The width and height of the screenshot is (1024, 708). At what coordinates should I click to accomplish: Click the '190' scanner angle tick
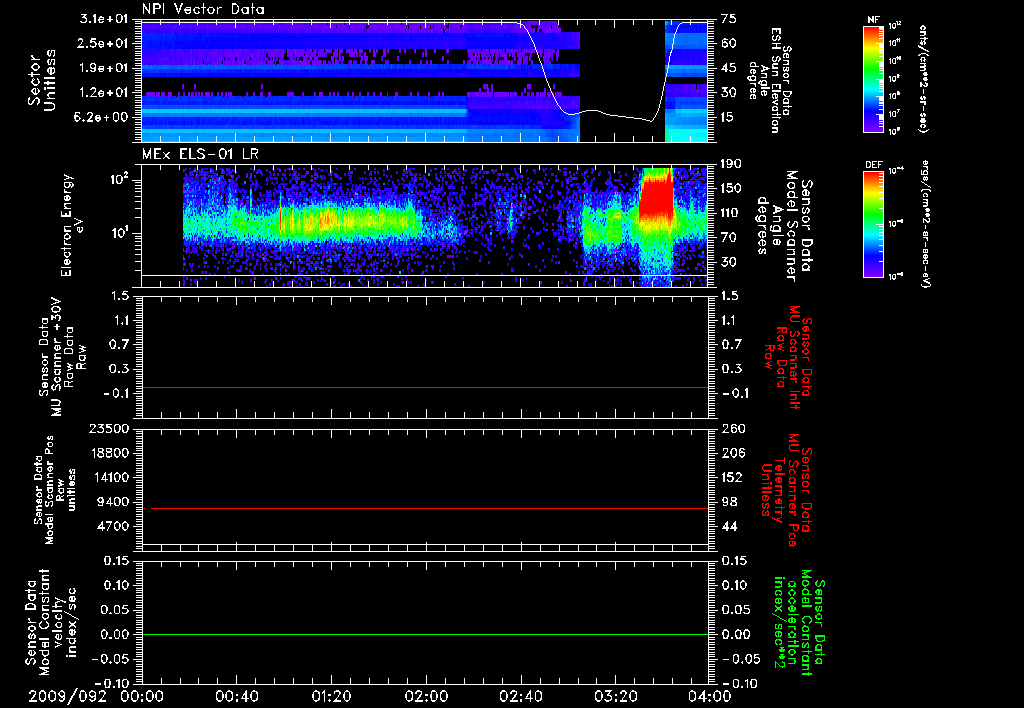732,164
